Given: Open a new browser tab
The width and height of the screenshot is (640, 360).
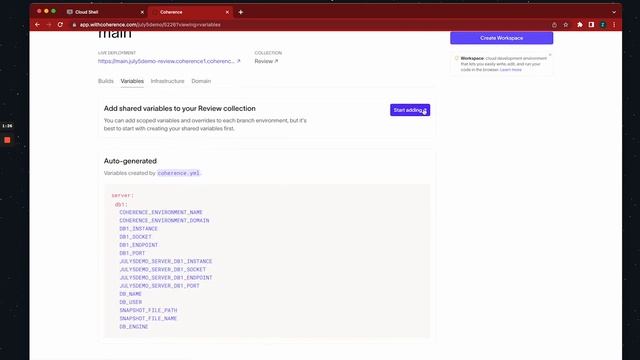Looking at the screenshot, I should click(x=241, y=12).
